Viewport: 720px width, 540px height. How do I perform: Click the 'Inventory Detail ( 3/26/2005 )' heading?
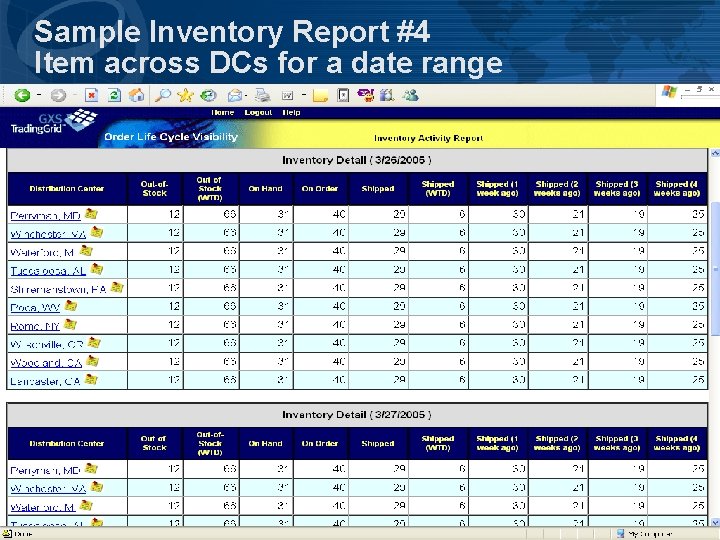(x=357, y=160)
